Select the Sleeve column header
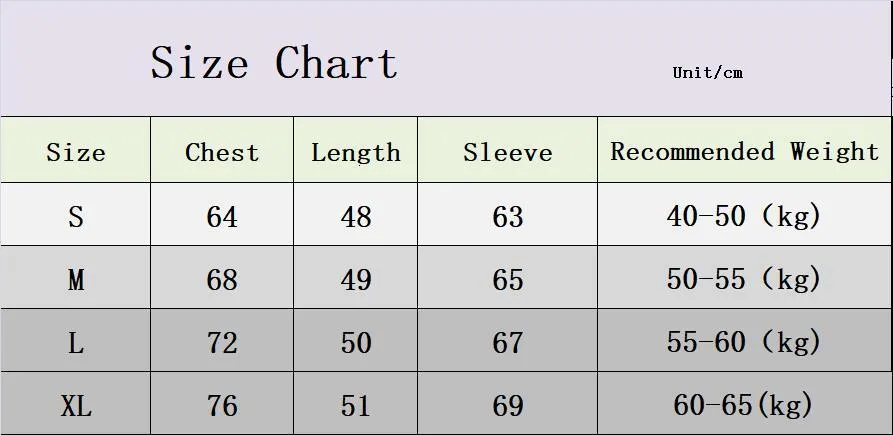Viewport: 893px width, 435px height. (508, 150)
